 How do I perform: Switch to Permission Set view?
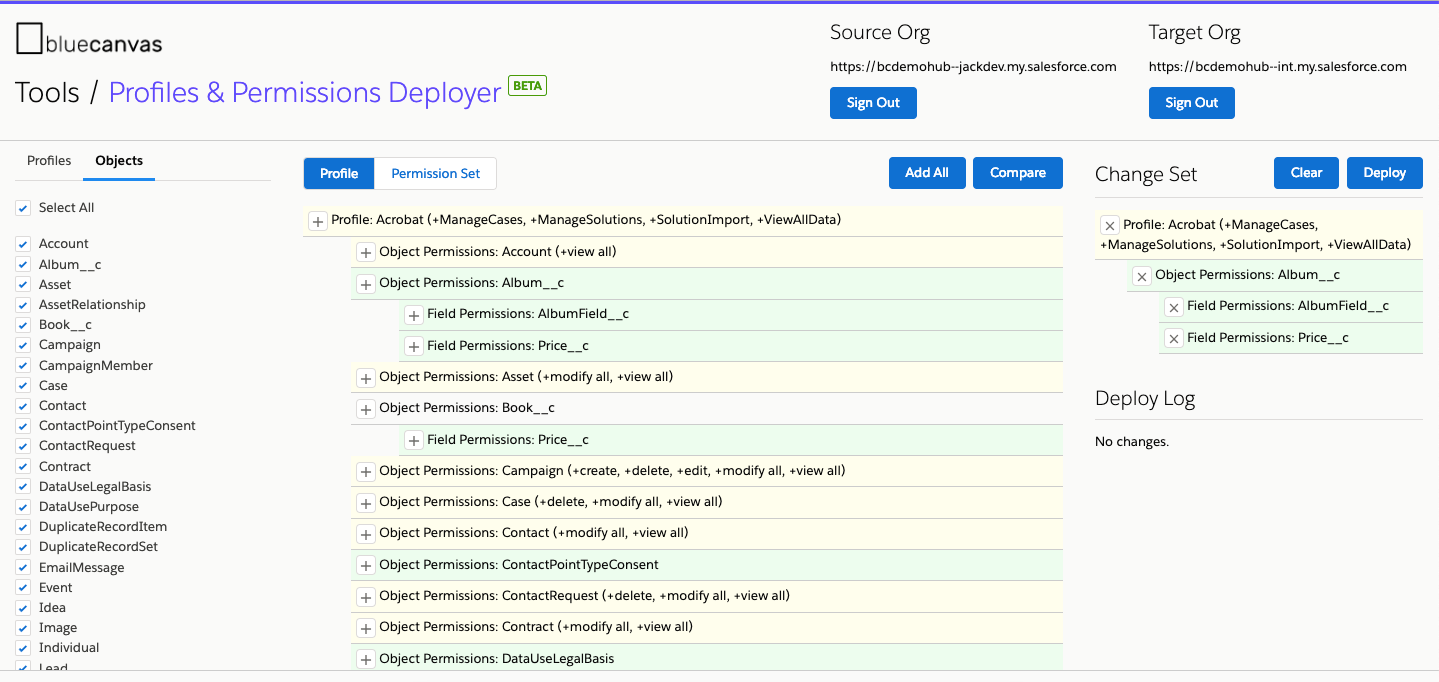point(436,174)
